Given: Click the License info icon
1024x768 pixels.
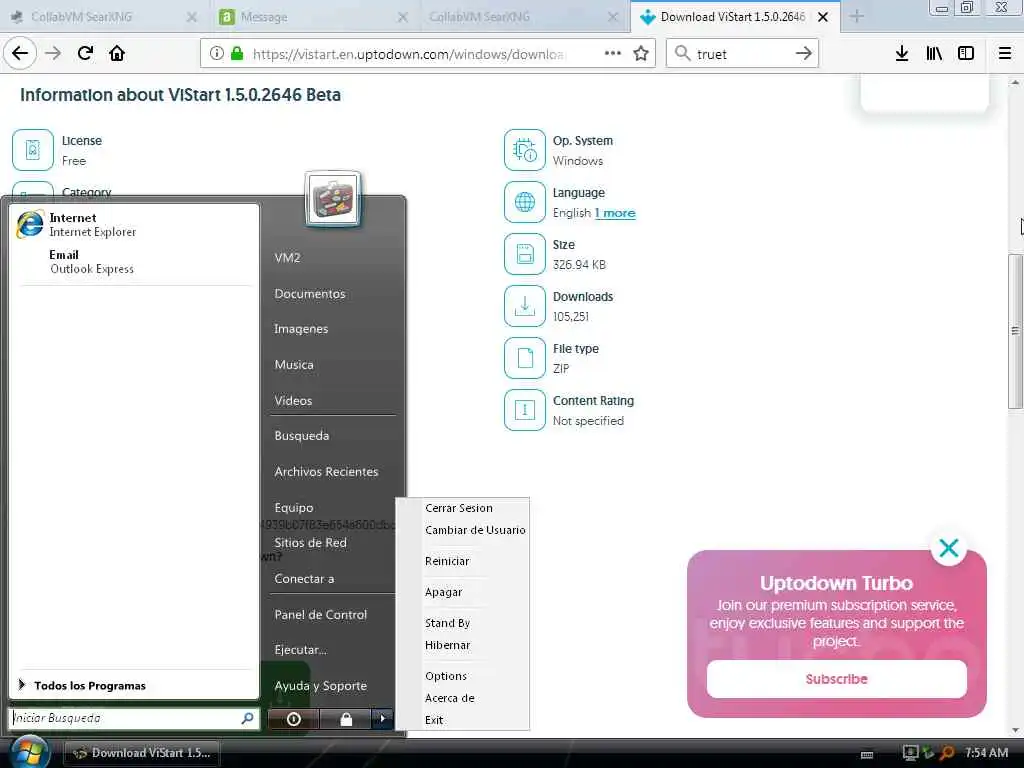Looking at the screenshot, I should tap(32, 150).
